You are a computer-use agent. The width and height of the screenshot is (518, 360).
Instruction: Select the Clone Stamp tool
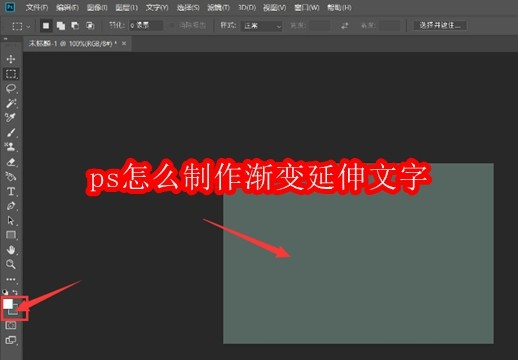(11, 147)
